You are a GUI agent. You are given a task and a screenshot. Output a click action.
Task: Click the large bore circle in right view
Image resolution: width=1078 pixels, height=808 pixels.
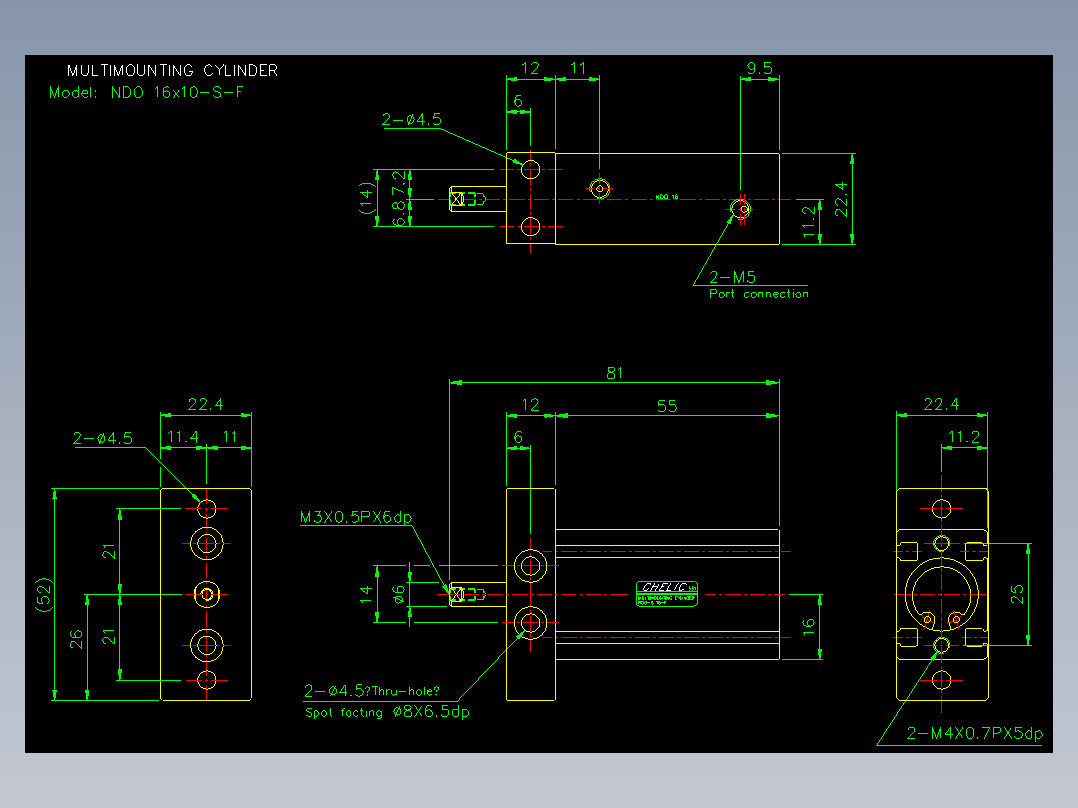tap(941, 594)
